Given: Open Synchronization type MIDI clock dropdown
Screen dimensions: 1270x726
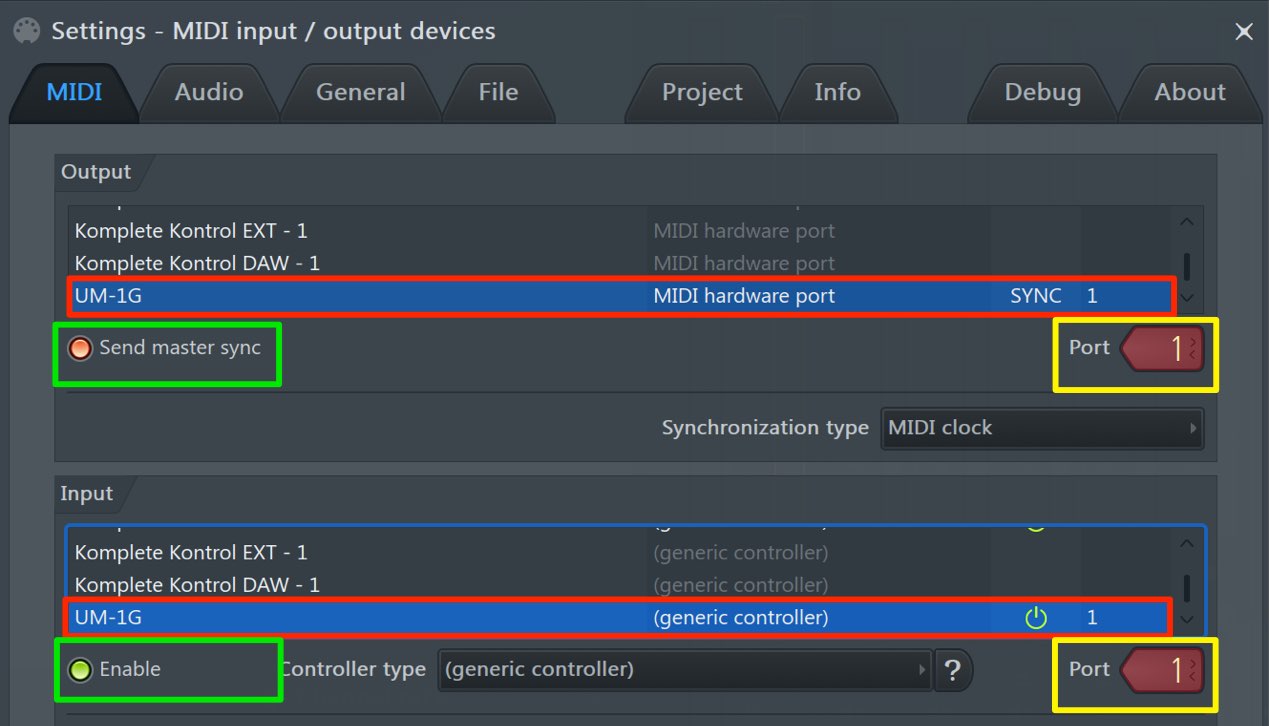Looking at the screenshot, I should pos(1042,428).
